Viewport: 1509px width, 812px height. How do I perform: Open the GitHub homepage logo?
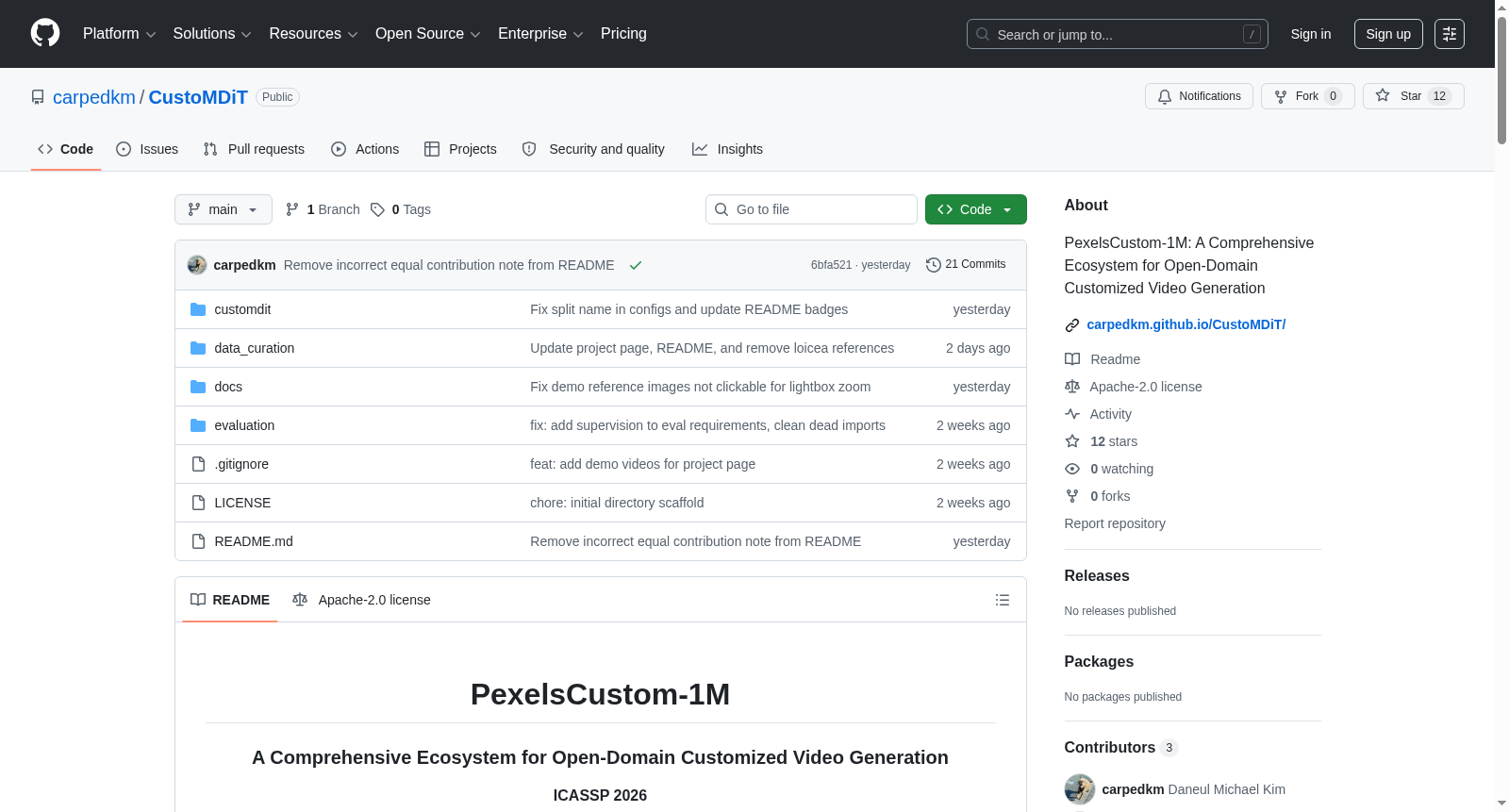[45, 34]
